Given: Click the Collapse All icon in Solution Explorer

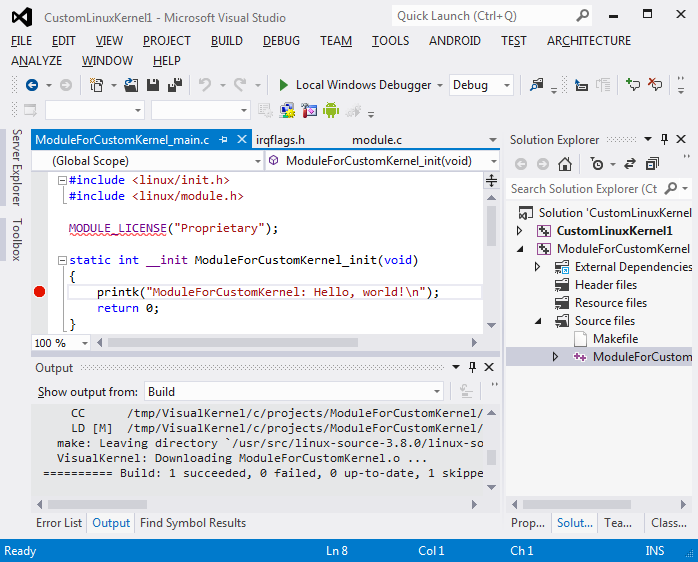Looking at the screenshot, I should [652, 164].
